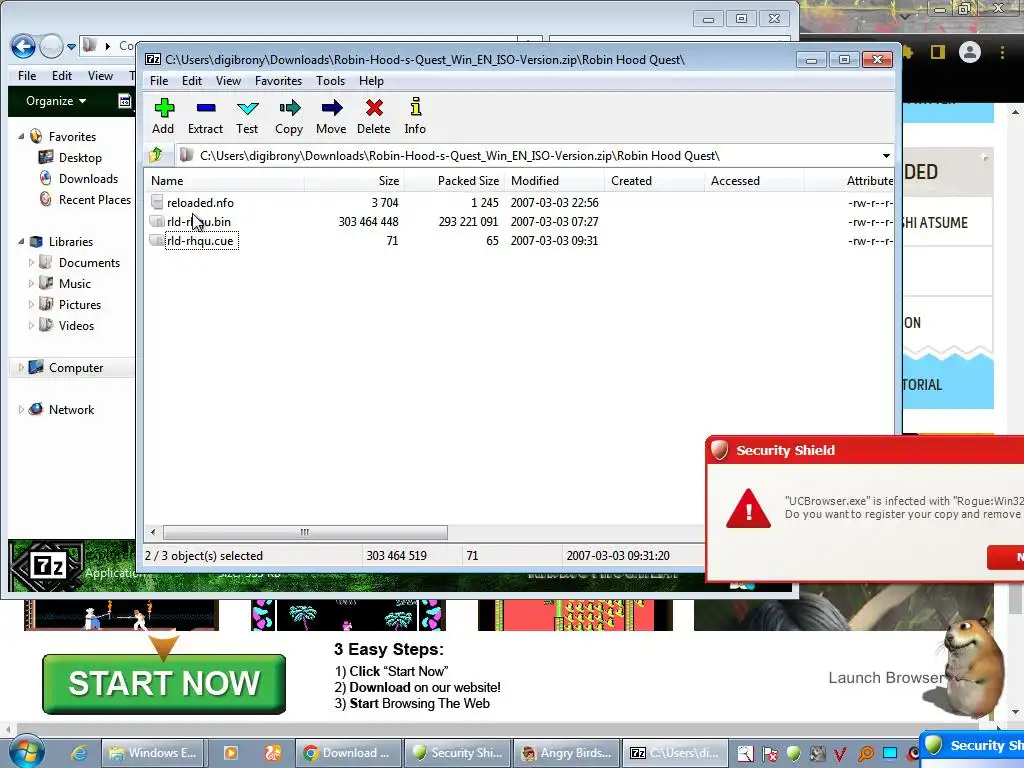Image resolution: width=1024 pixels, height=768 pixels.
Task: Open the address path dropdown in 7-Zip
Action: pos(886,156)
